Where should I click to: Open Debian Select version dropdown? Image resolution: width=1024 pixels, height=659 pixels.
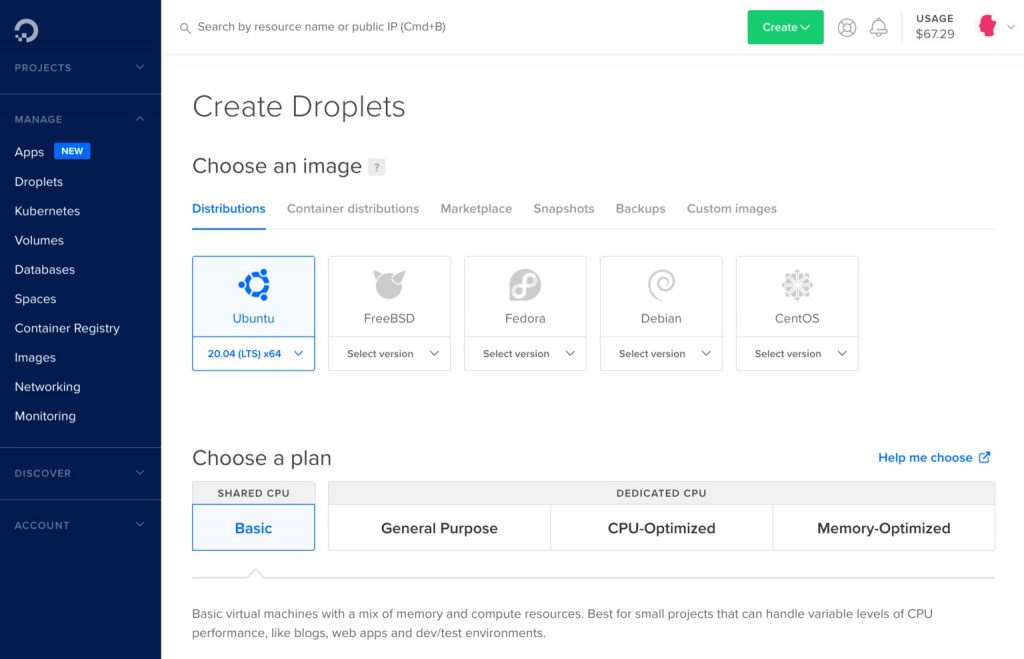[661, 353]
